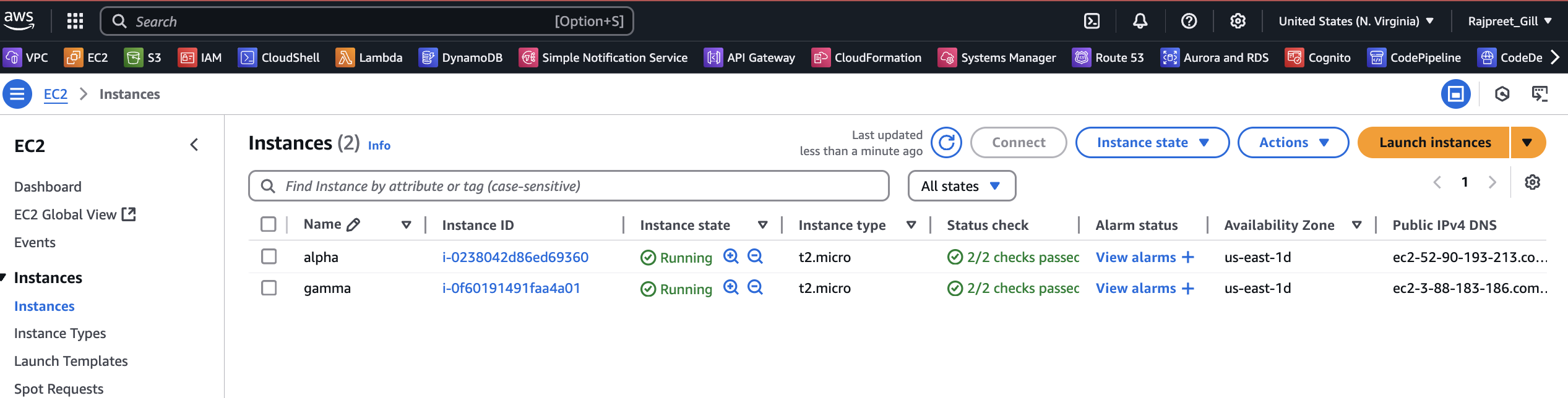Image resolution: width=1568 pixels, height=398 pixels.
Task: Sort by Availability Zone column arrow
Action: [1357, 225]
